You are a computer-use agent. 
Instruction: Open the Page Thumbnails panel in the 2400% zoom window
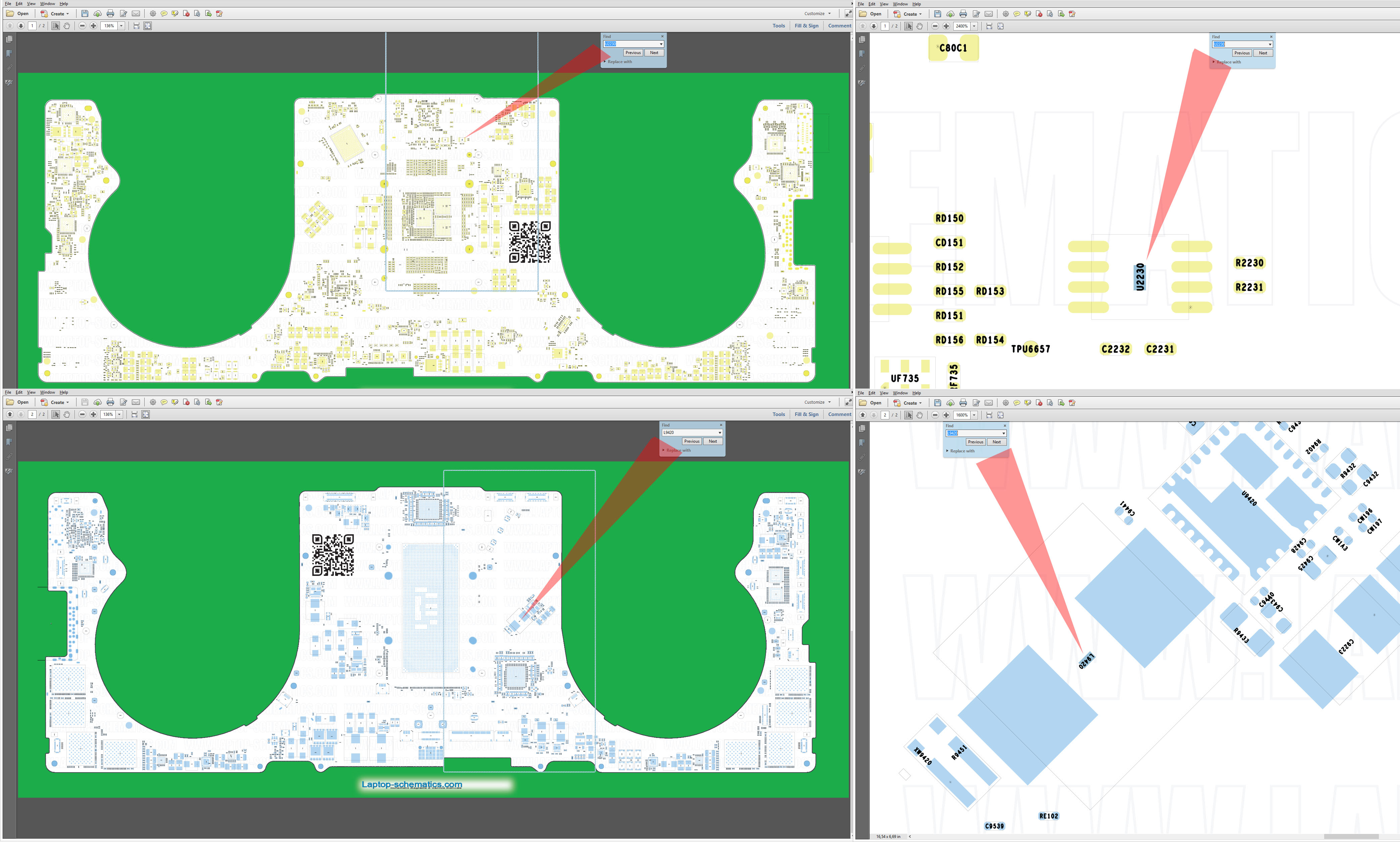pos(862,39)
